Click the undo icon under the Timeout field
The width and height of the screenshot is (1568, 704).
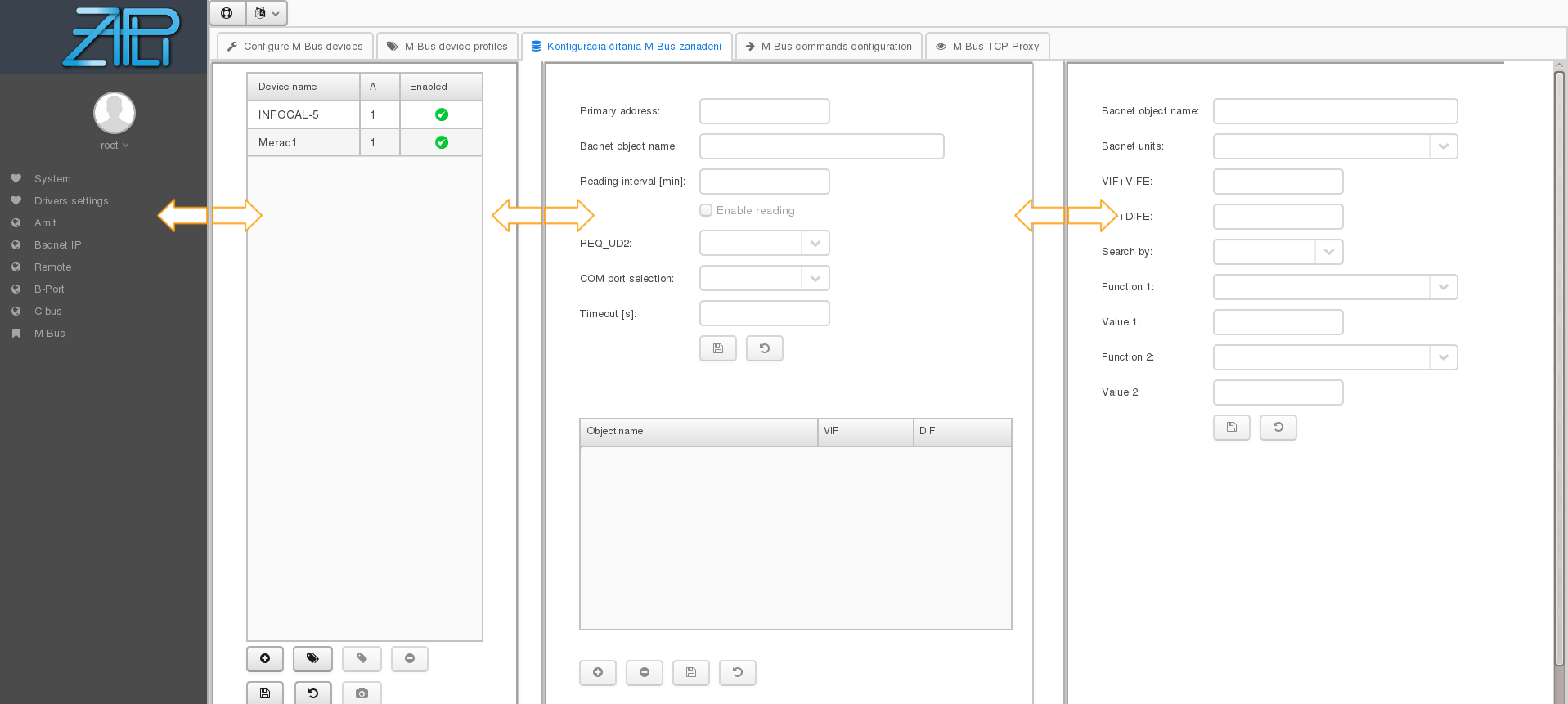click(765, 348)
